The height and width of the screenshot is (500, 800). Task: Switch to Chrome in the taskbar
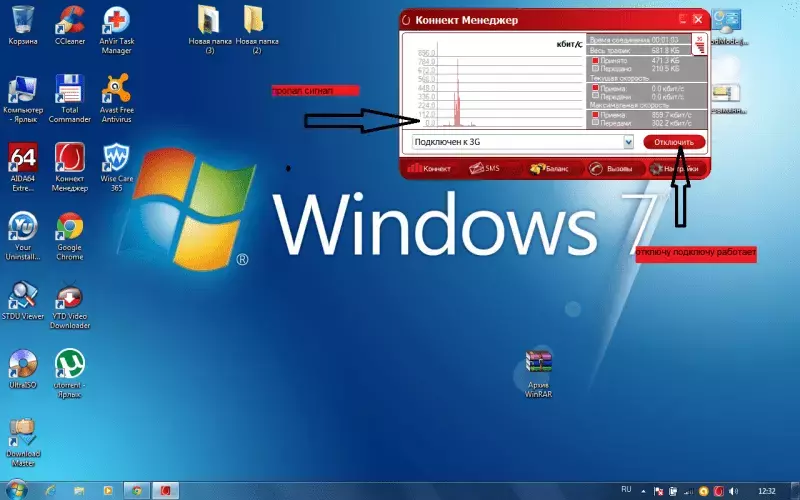pyautogui.click(x=136, y=491)
